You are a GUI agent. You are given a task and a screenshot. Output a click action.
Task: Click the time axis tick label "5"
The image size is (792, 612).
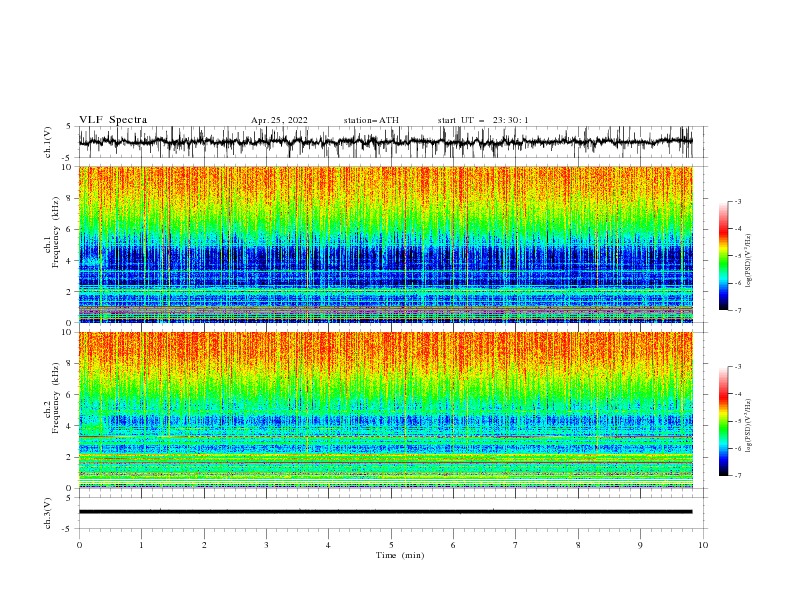(x=391, y=545)
